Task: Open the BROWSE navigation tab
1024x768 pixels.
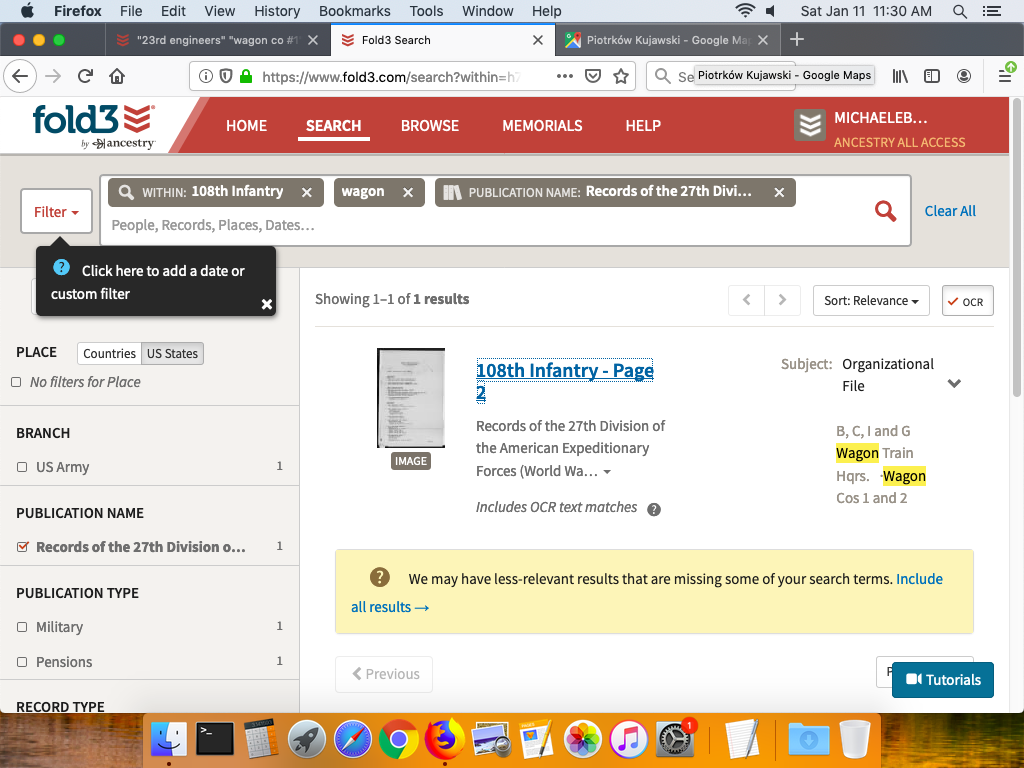Action: pos(430,126)
